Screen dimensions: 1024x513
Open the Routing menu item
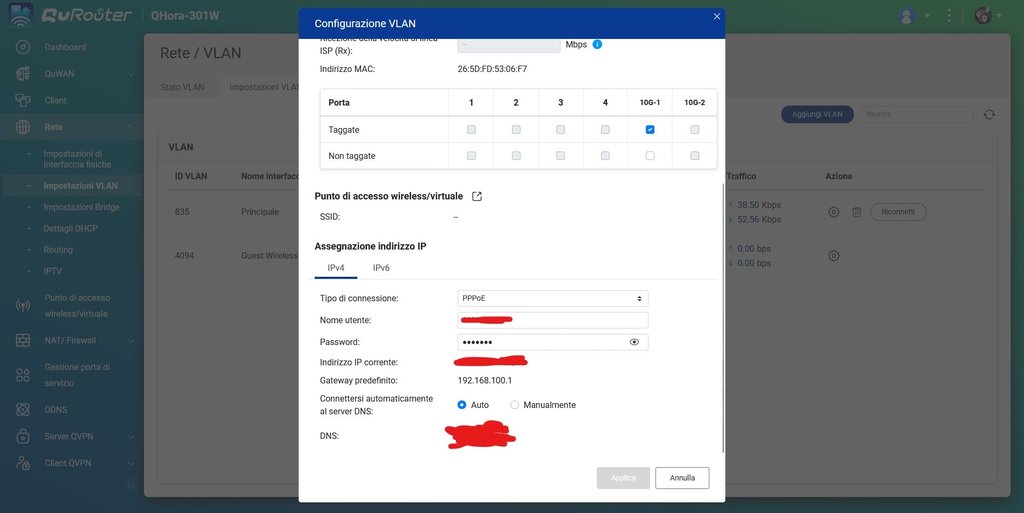click(x=58, y=250)
